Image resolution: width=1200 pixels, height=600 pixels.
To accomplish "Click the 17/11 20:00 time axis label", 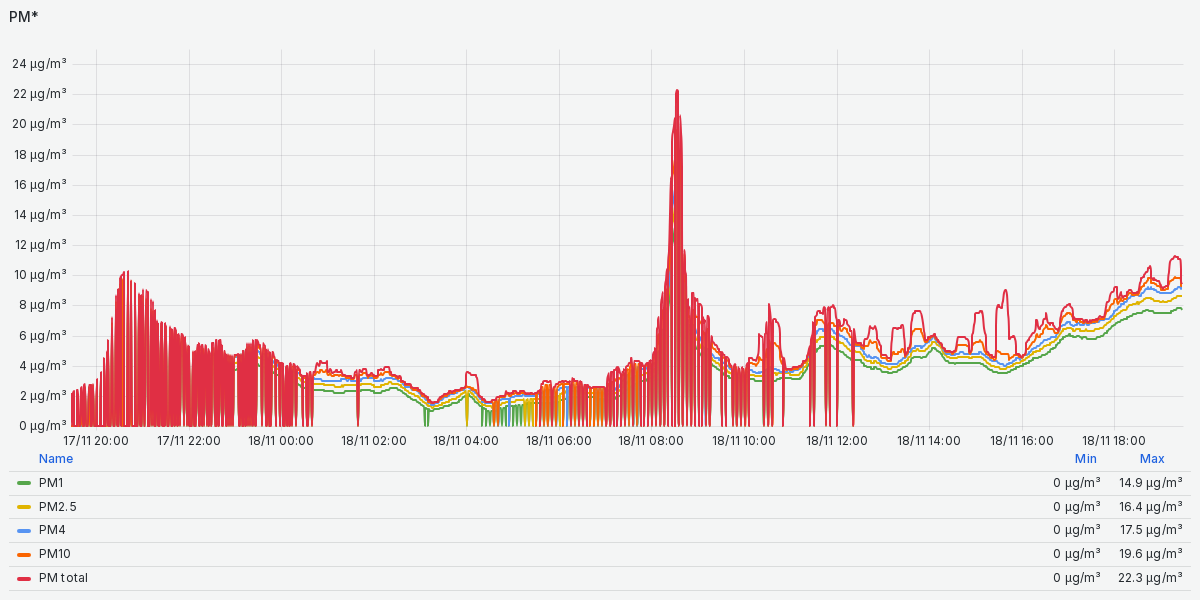I will click(x=96, y=440).
